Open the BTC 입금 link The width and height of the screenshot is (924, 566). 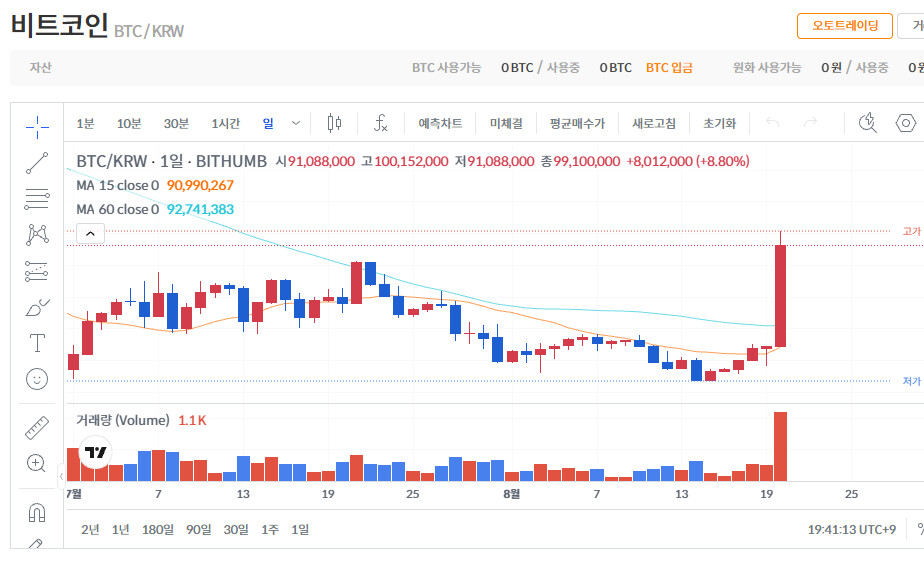[x=669, y=68]
